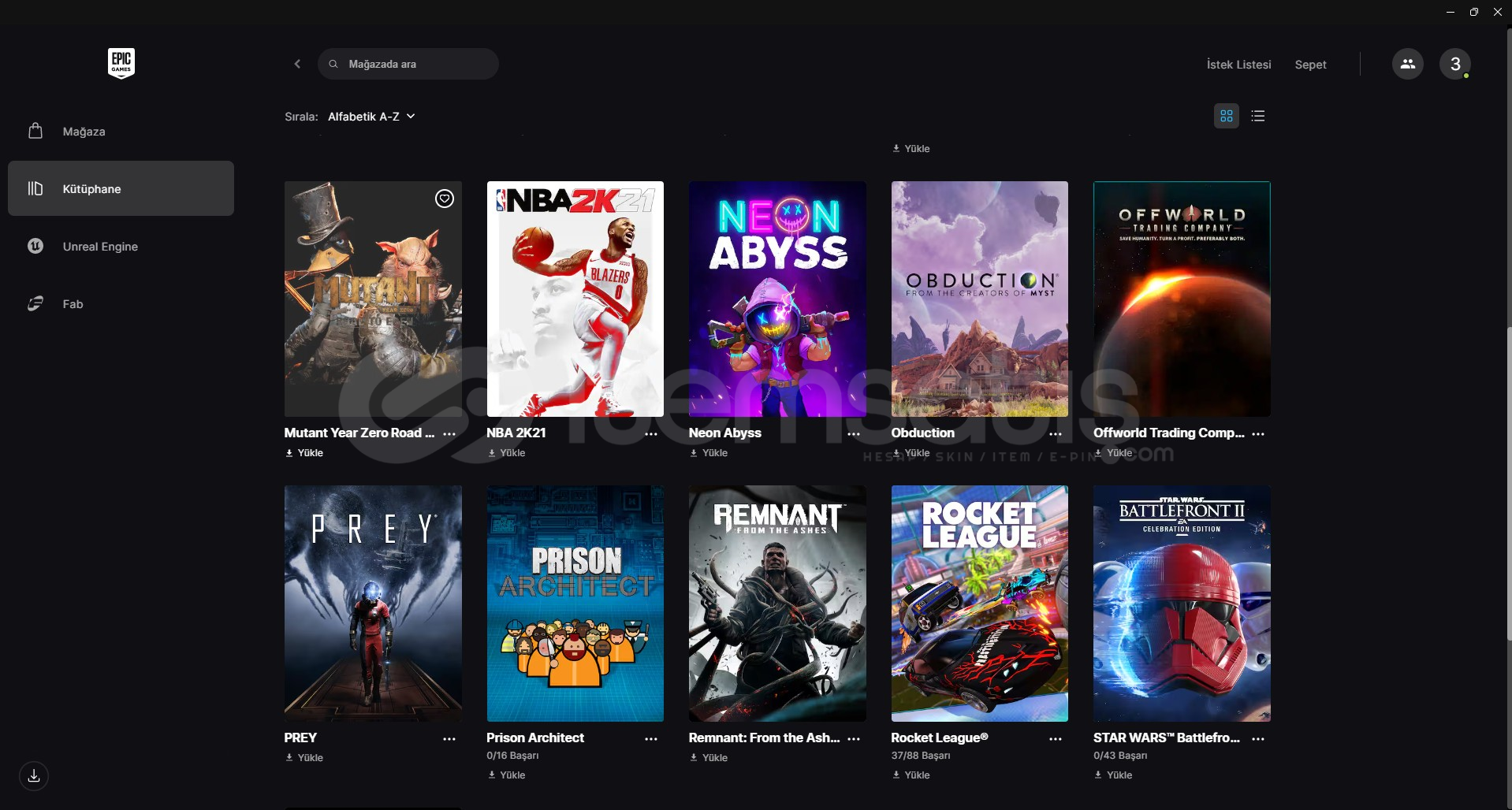
Task: Go to the Fab section
Action: pyautogui.click(x=121, y=303)
